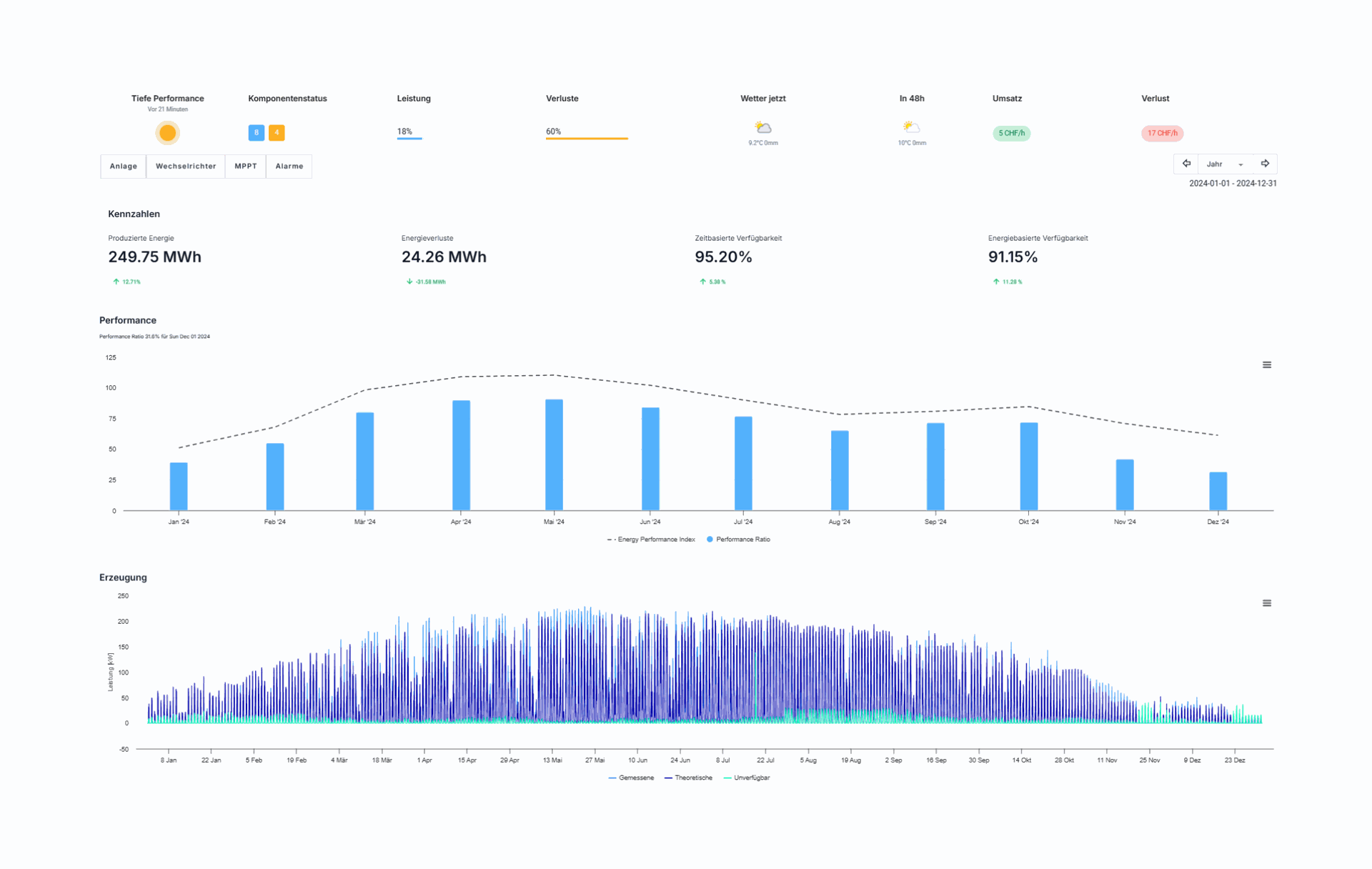This screenshot has height=869, width=1372.
Task: Click the Verluste 60% progress bar
Action: [x=587, y=138]
